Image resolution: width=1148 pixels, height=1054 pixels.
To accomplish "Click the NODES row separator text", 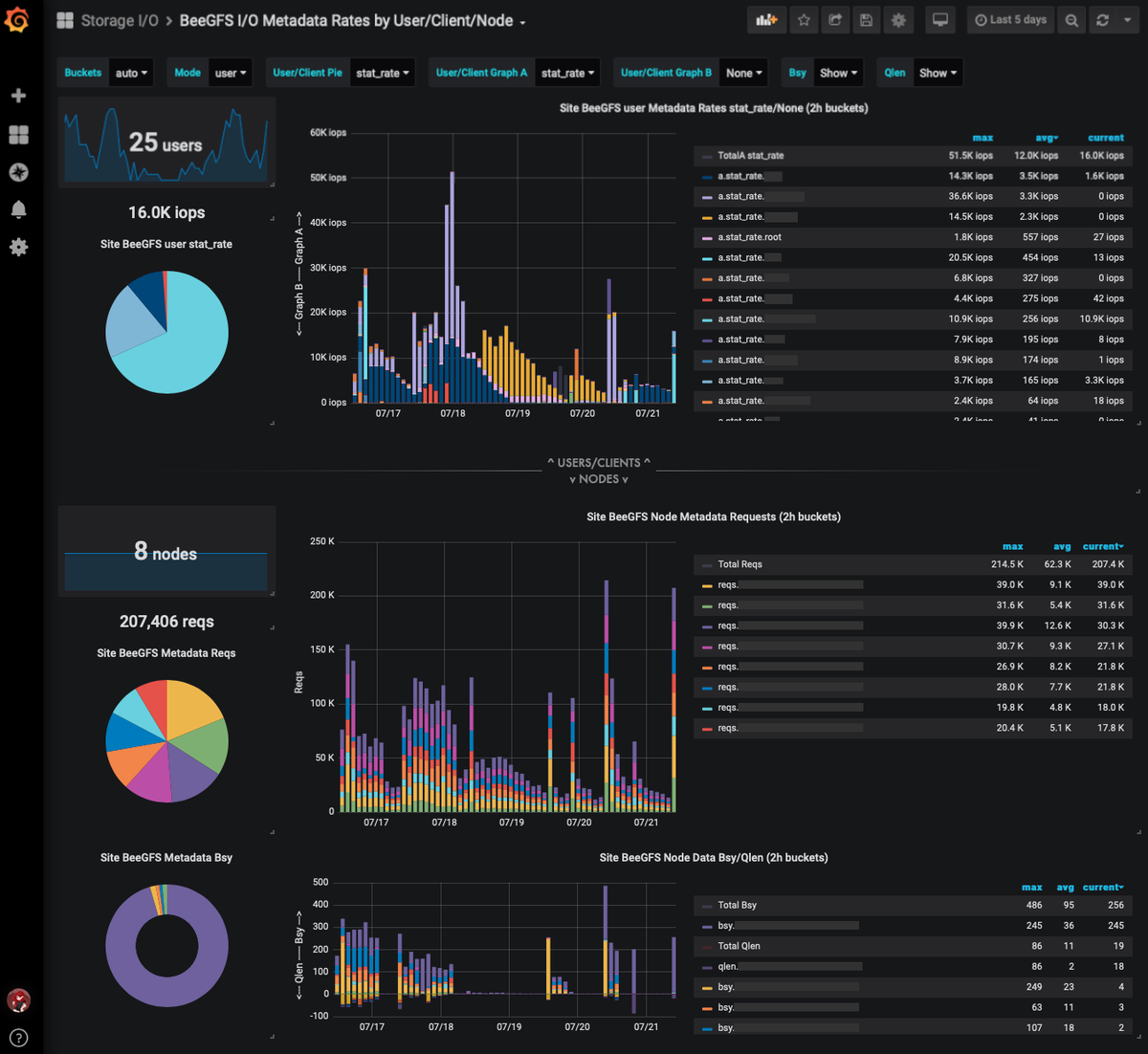I will tap(599, 479).
